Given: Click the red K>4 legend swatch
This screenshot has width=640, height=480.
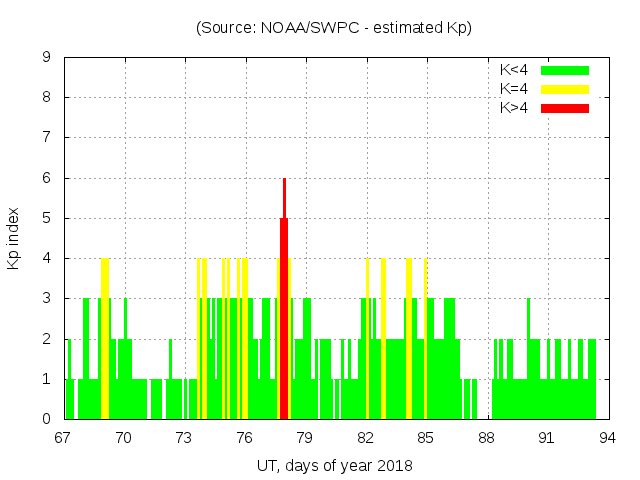Looking at the screenshot, I should 565,107.
